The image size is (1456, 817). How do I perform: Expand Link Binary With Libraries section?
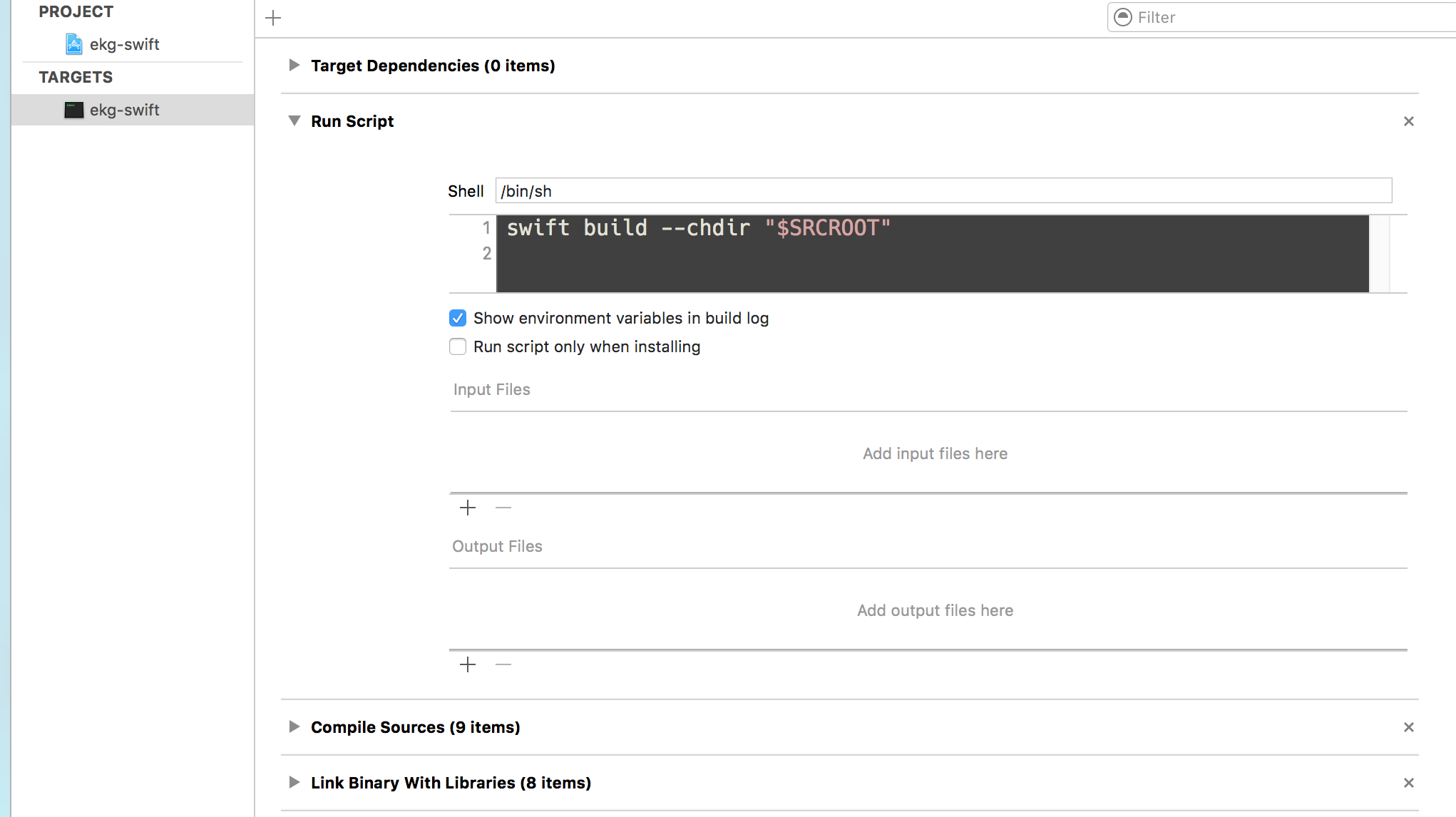(294, 783)
